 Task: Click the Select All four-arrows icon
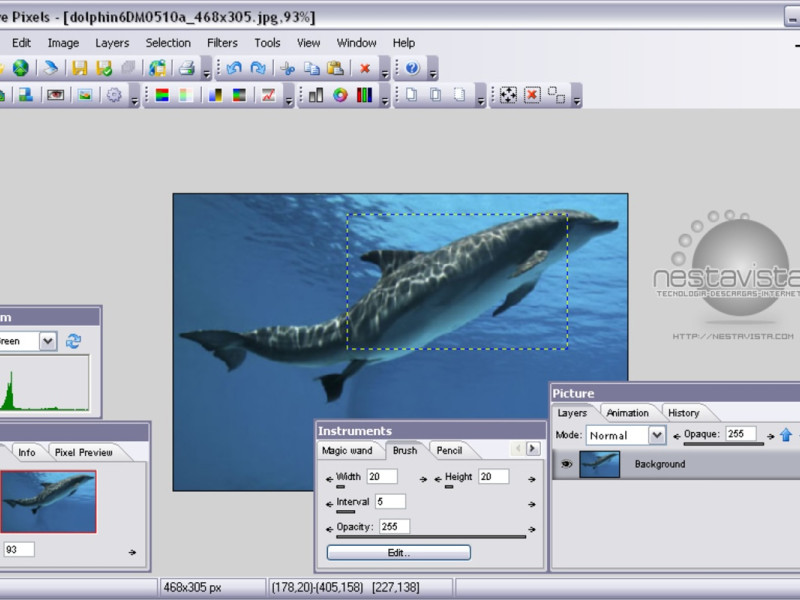coord(508,95)
